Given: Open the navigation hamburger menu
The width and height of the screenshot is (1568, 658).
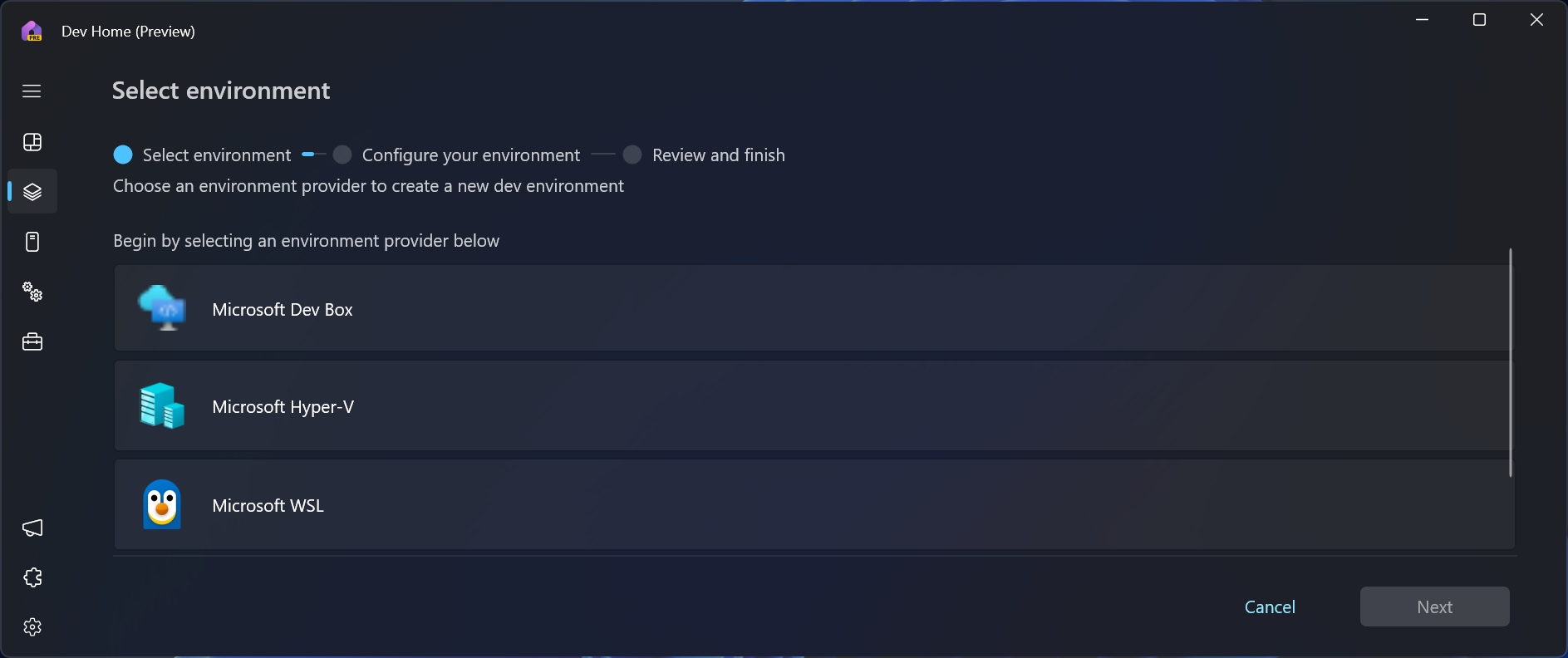Looking at the screenshot, I should (x=31, y=91).
